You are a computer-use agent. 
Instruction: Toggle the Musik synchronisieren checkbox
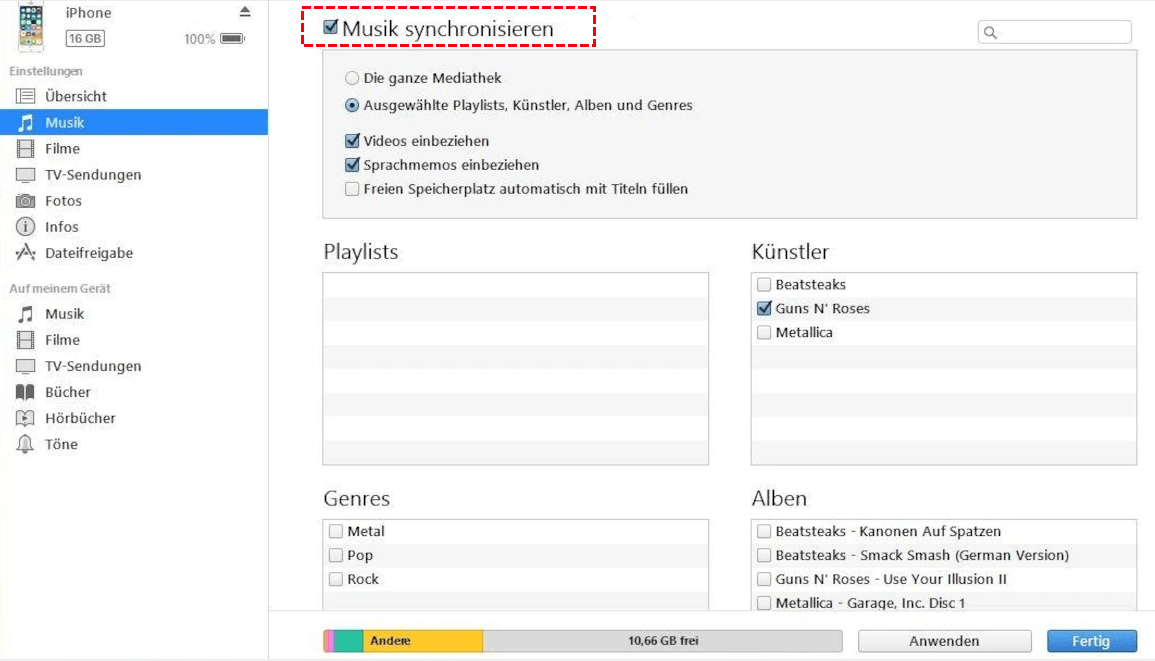(331, 28)
